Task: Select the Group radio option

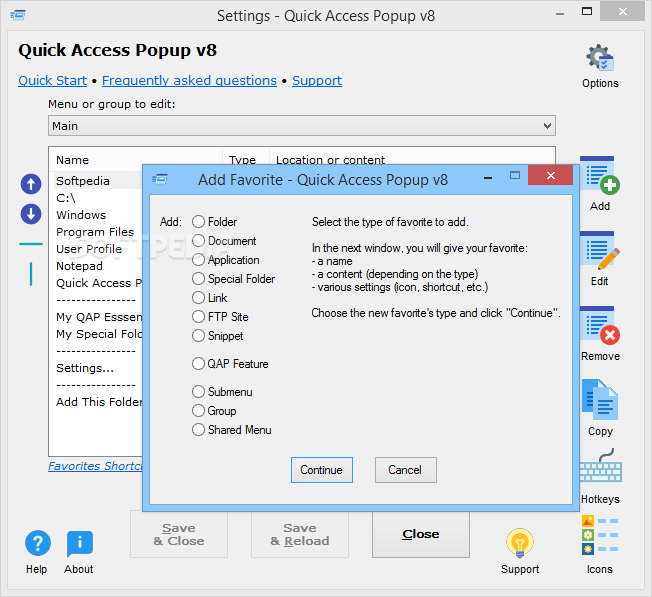Action: tap(198, 411)
